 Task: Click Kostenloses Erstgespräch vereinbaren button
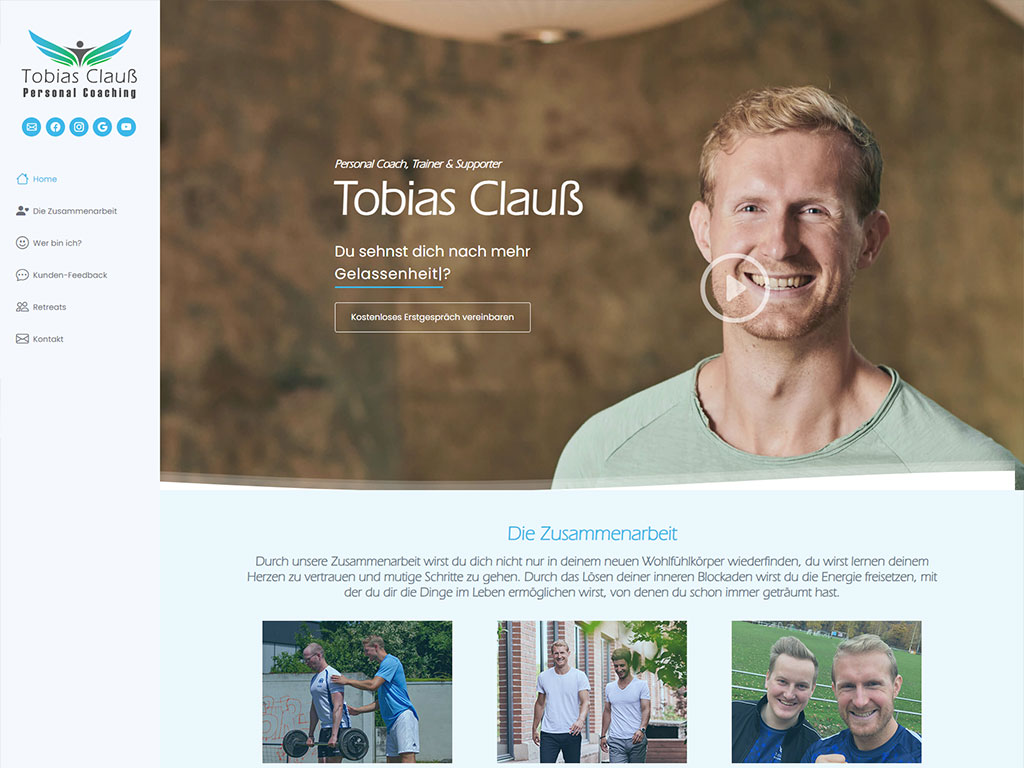432,317
